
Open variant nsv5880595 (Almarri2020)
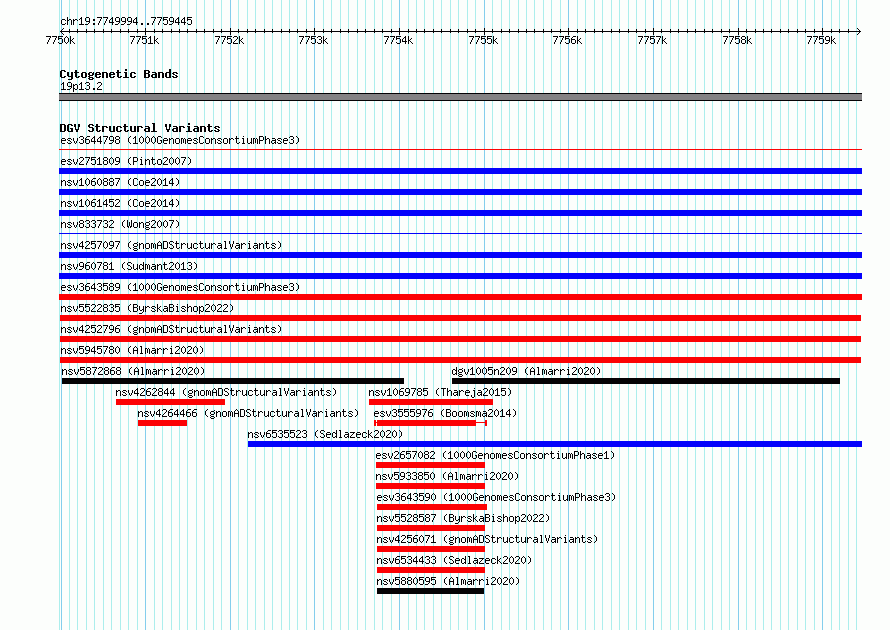click(448, 581)
